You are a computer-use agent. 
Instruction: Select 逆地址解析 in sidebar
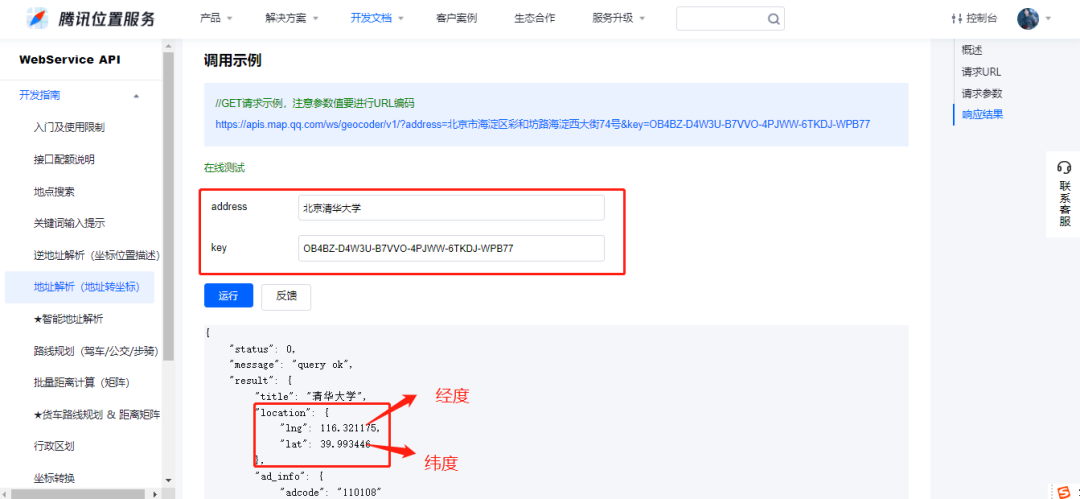point(96,255)
